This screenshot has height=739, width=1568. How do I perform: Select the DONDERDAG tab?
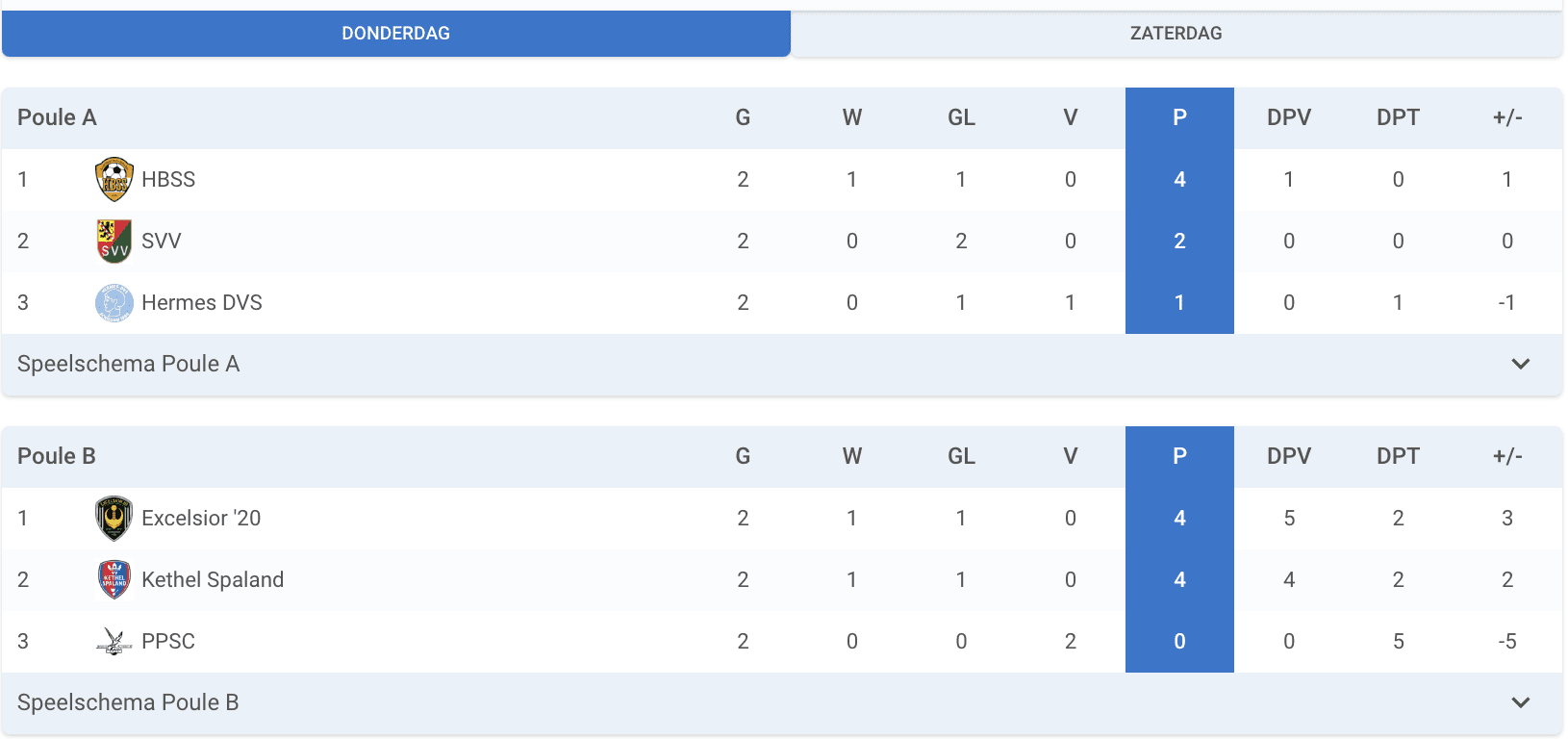point(396,34)
